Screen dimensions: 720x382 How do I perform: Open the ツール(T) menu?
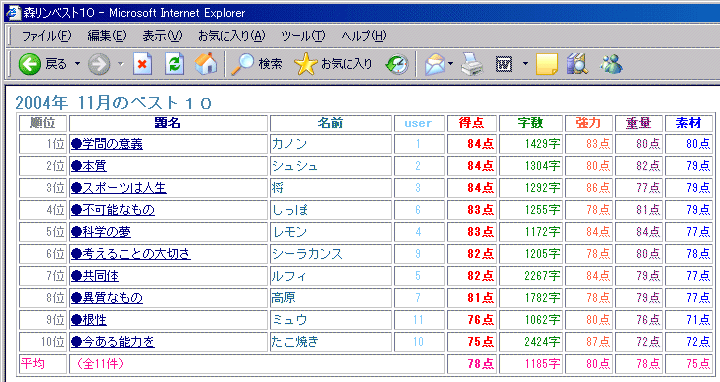coord(303,36)
